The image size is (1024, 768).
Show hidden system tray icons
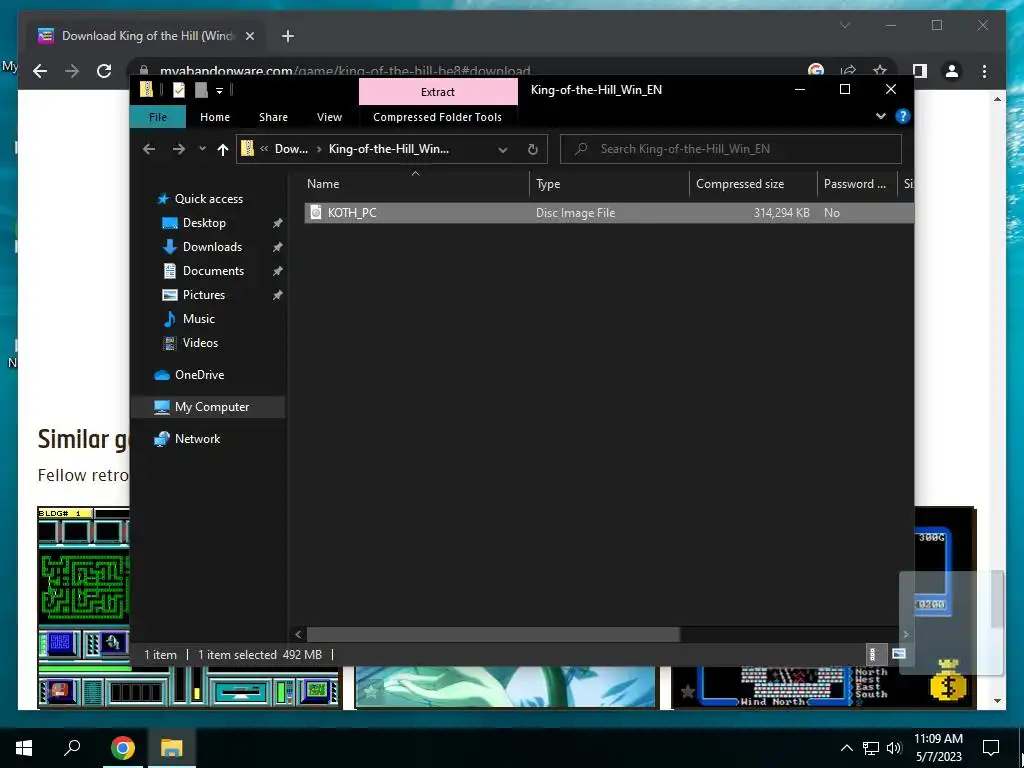pos(846,748)
